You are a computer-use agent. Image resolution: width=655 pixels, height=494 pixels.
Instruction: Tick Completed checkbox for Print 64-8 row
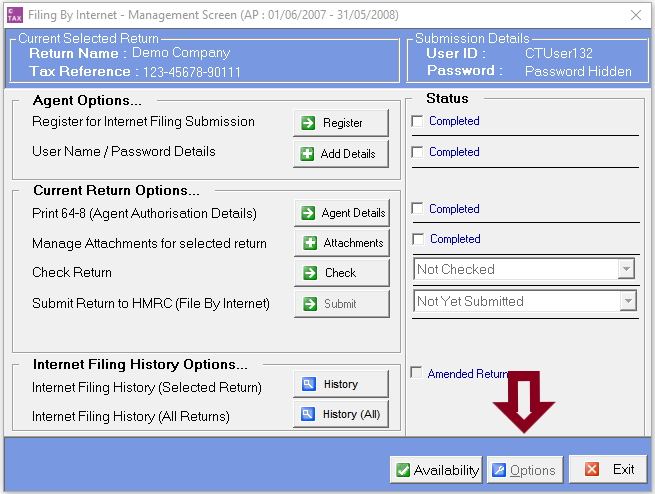pyautogui.click(x=417, y=208)
